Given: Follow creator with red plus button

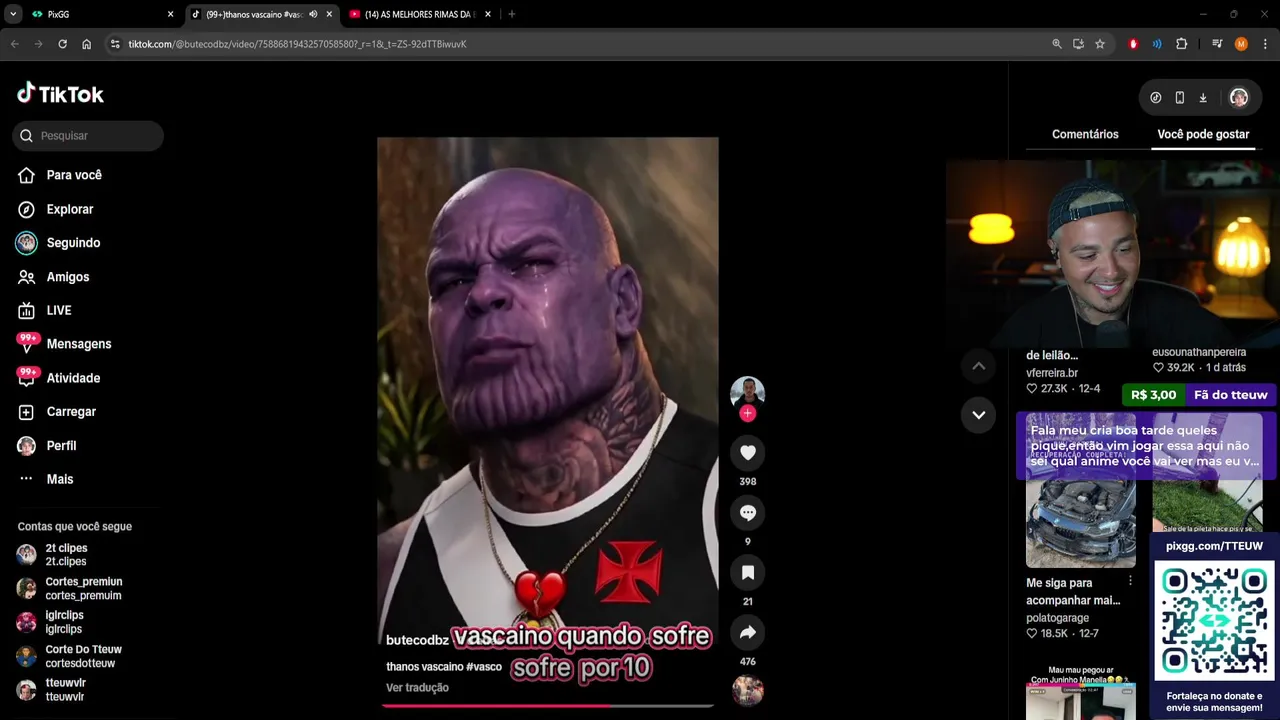Looking at the screenshot, I should pyautogui.click(x=748, y=413).
